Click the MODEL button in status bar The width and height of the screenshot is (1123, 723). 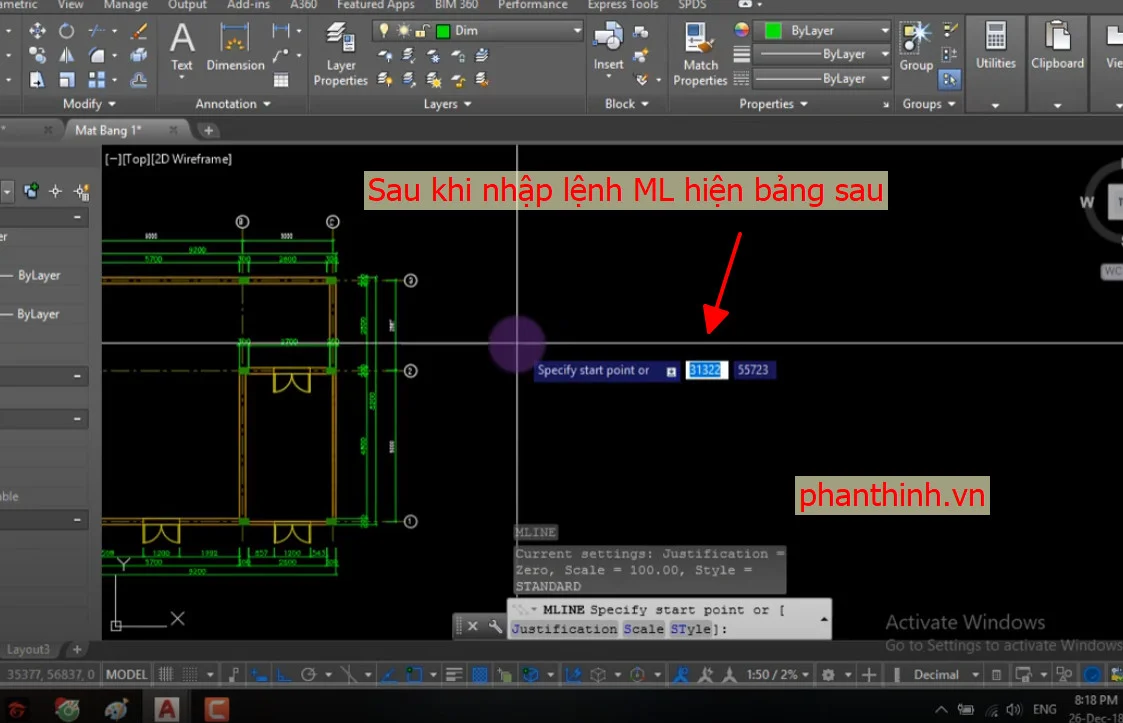coord(126,674)
